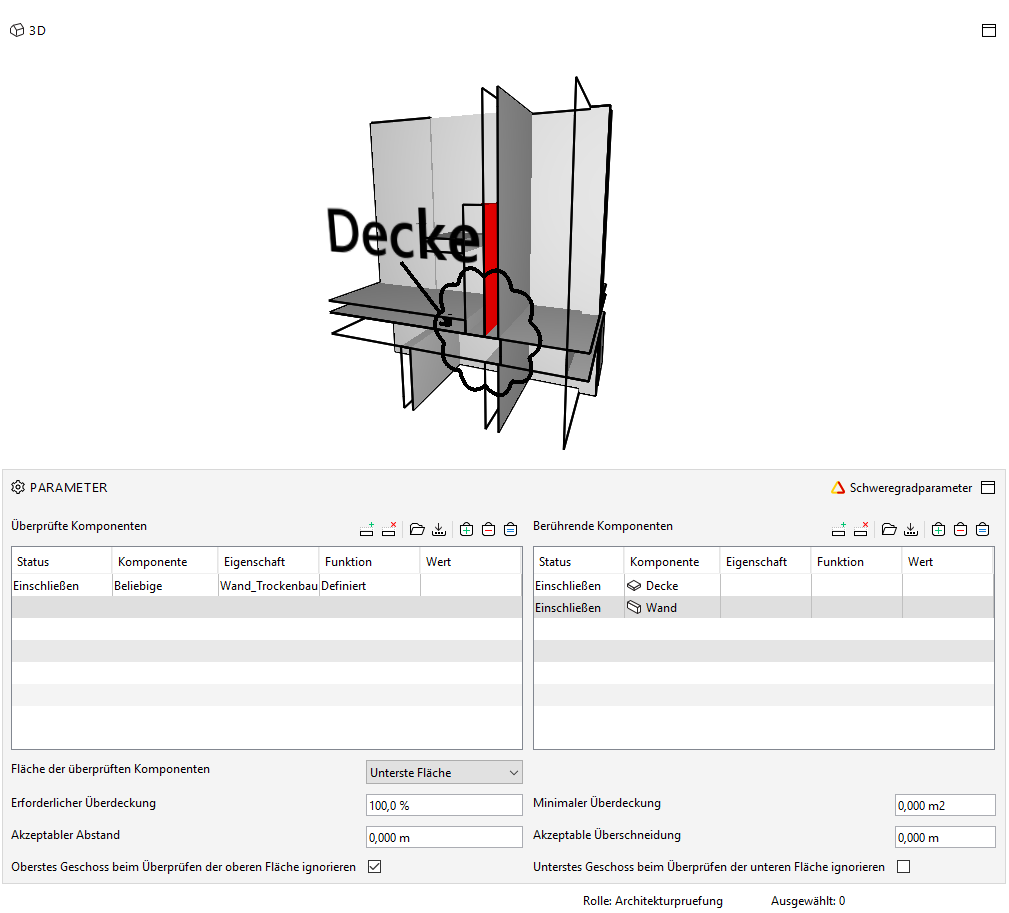Image resolution: width=1009 pixels, height=913 pixels.
Task: Click Funktion header in Überprüfte Komponenten
Action: coord(370,561)
